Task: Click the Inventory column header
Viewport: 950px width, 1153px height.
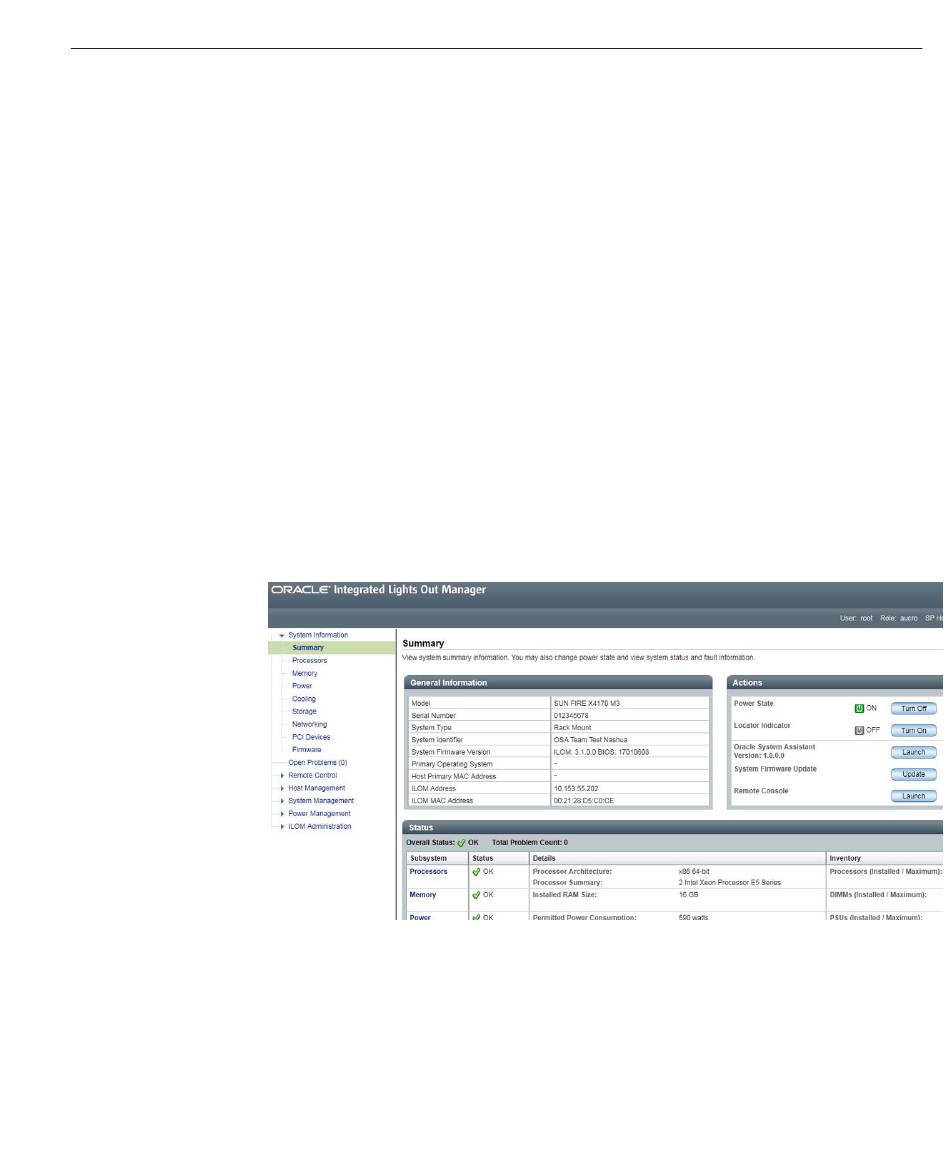Action: 885,858
